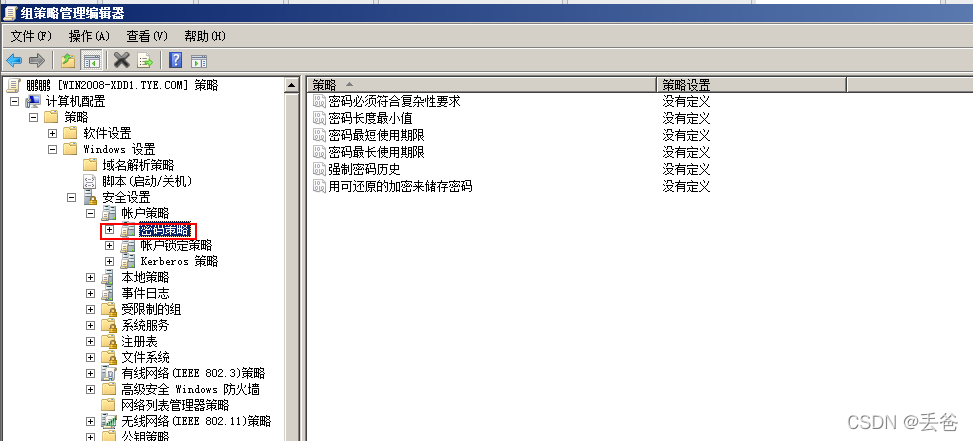Click the tree pane scrollbar up arrow
This screenshot has height=441, width=973.
pos(292,85)
